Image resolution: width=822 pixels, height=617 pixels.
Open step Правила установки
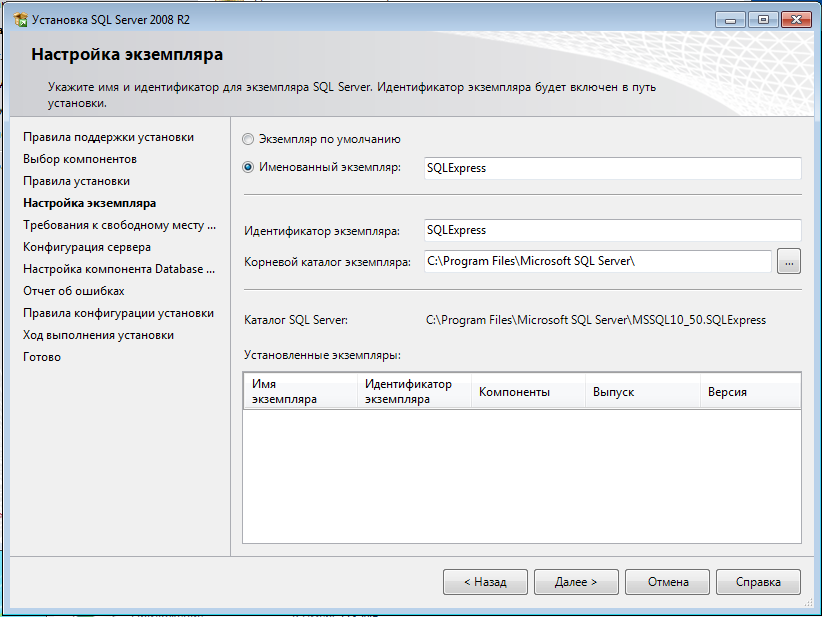pos(77,181)
